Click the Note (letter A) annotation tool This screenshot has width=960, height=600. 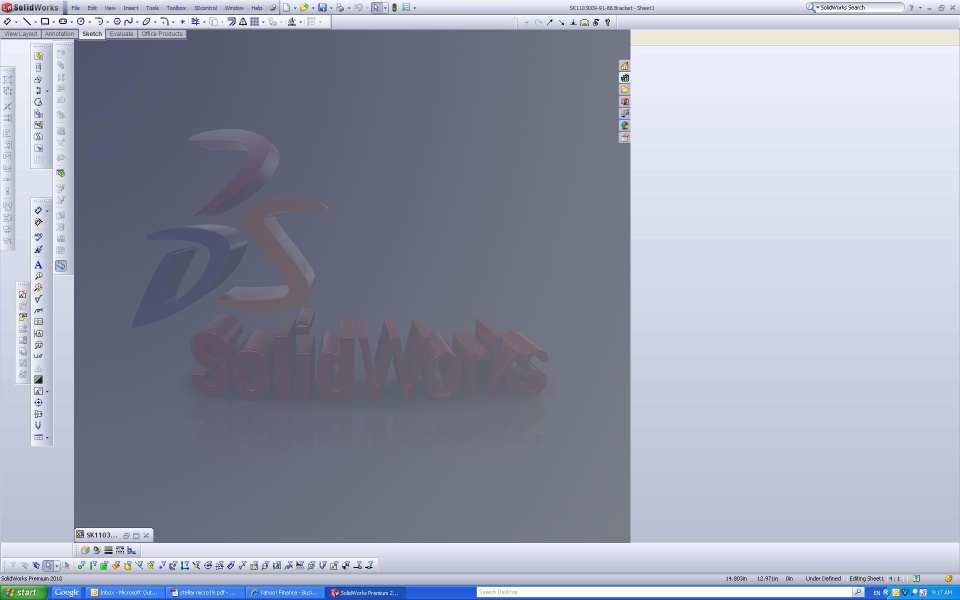click(38, 265)
